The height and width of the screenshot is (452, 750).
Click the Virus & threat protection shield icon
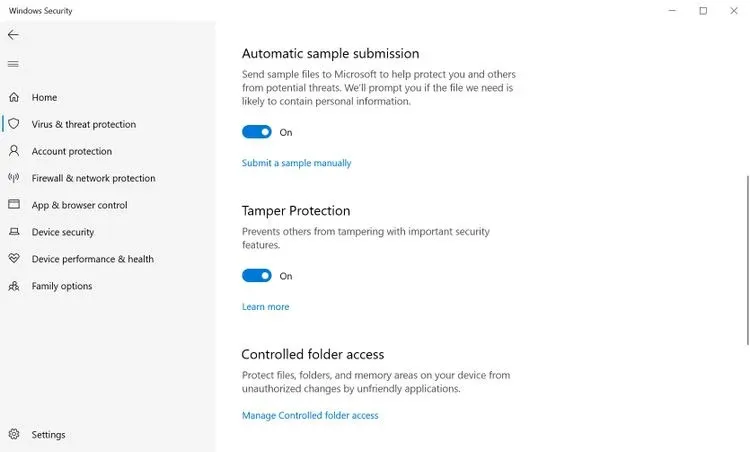coord(14,125)
